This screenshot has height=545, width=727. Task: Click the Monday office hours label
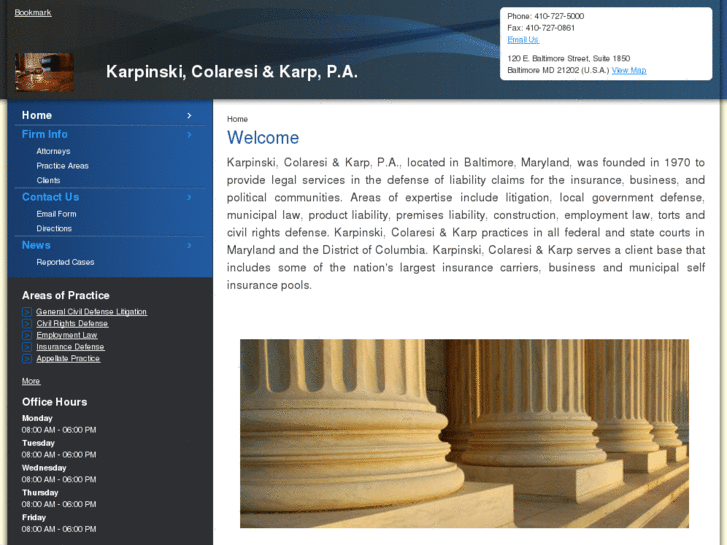(37, 418)
